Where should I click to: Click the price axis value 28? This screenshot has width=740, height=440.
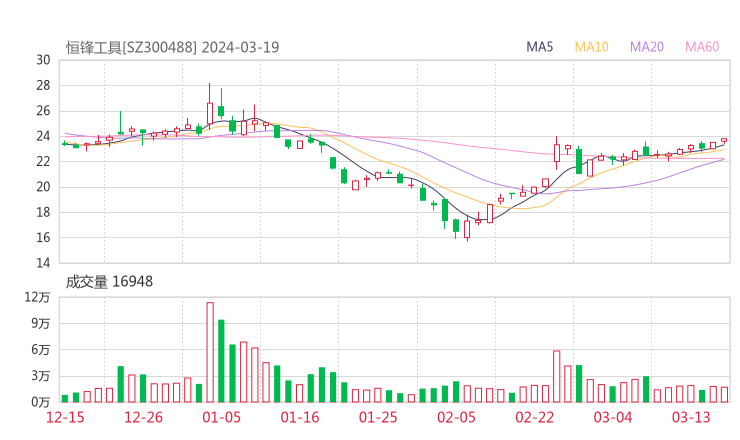click(x=43, y=85)
